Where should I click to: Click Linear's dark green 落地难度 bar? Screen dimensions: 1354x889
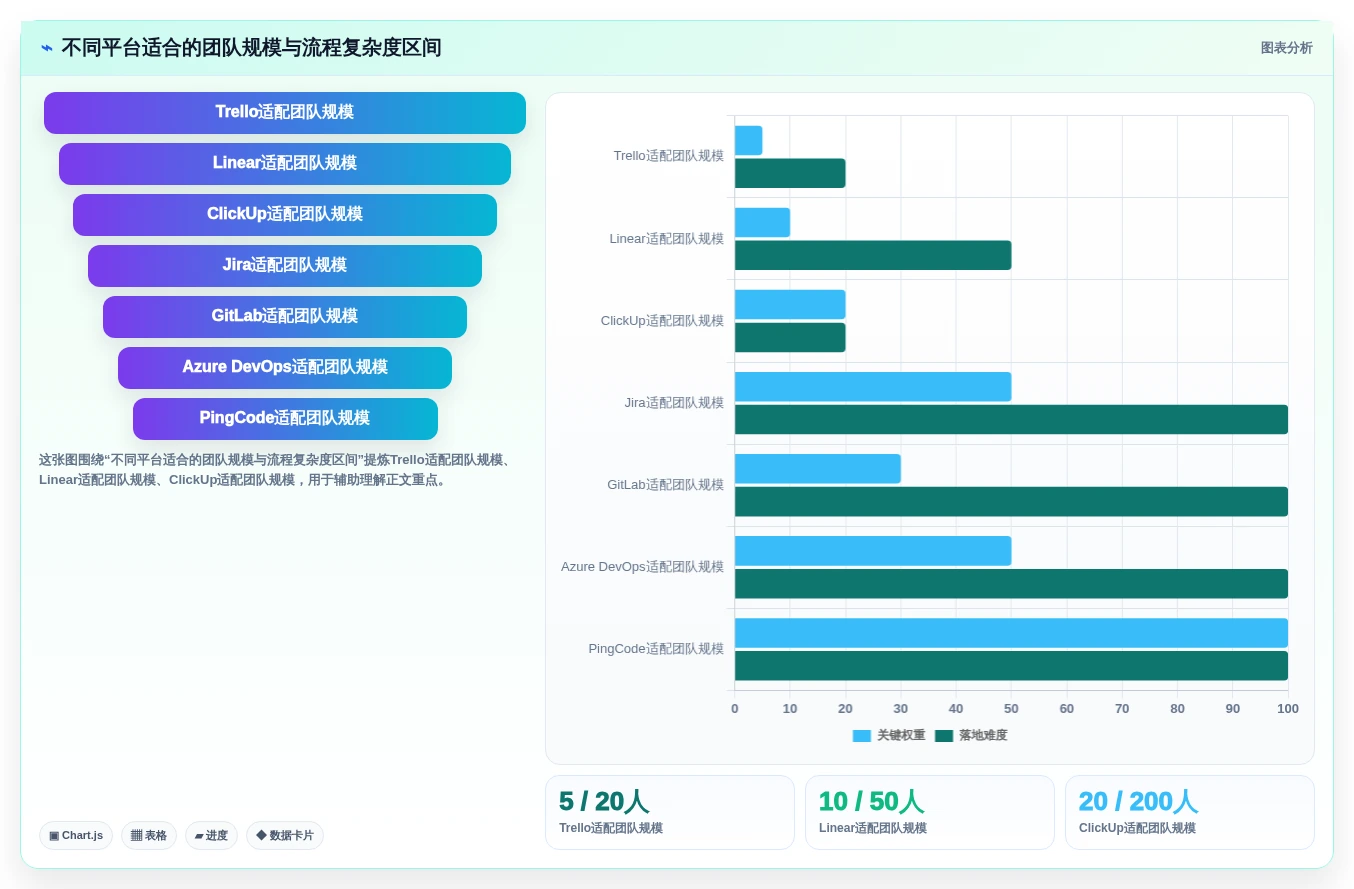[x=873, y=255]
